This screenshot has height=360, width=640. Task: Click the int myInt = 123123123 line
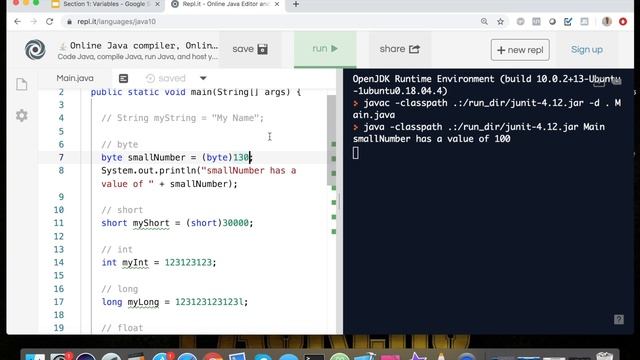159,262
